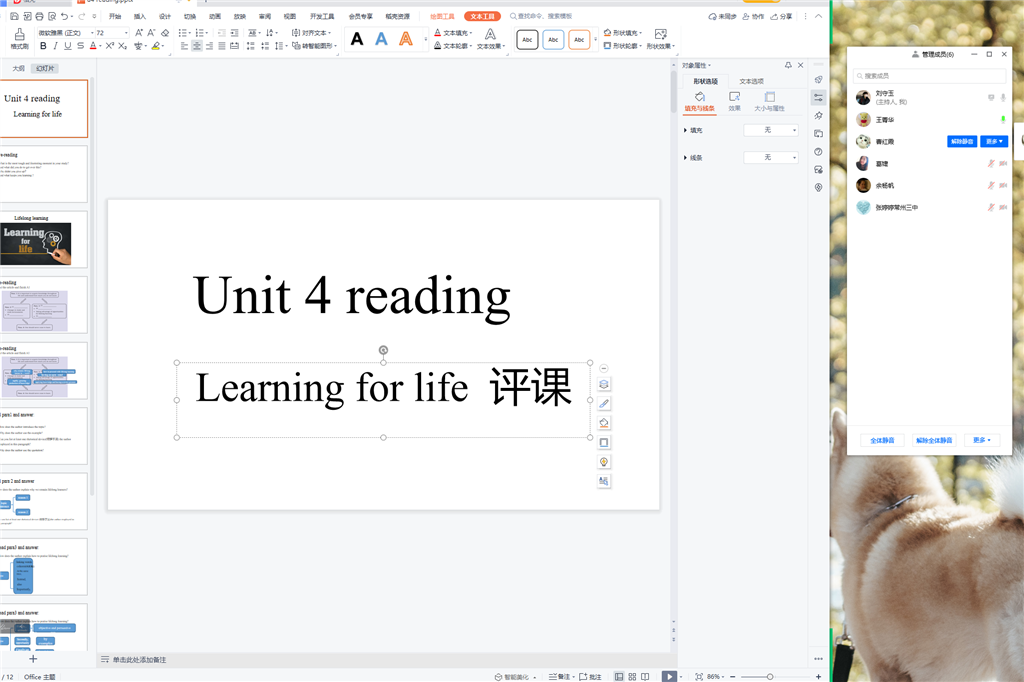Add a new slide with the plus icon
Image resolution: width=1024 pixels, height=682 pixels.
pos(33,659)
